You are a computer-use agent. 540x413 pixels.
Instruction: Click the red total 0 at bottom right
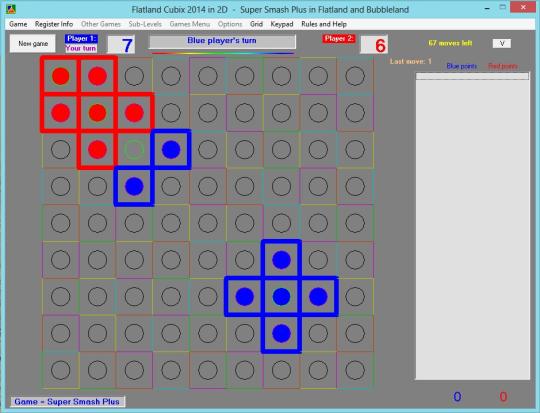click(503, 397)
